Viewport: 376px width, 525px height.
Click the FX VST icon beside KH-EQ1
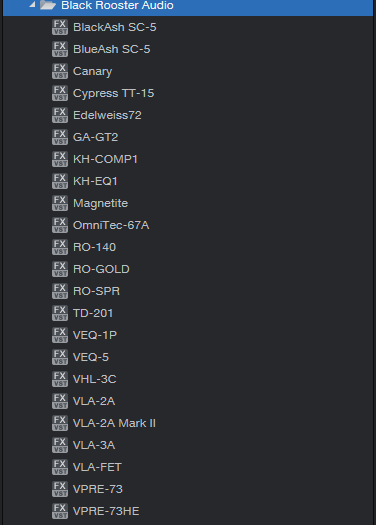point(60,181)
